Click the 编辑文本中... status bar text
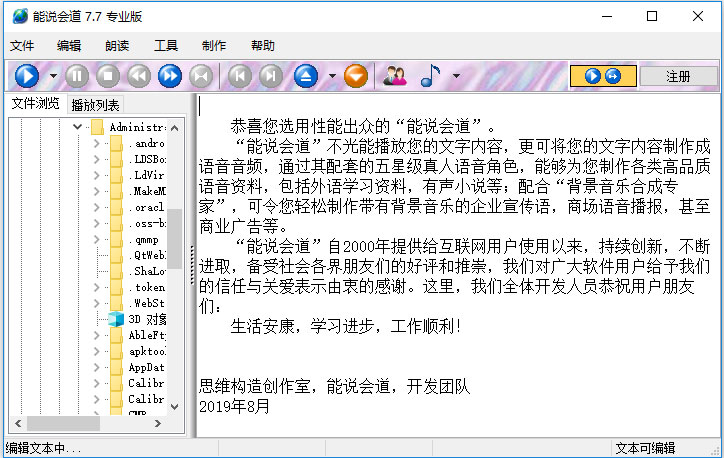This screenshot has height=458, width=724. [43, 448]
